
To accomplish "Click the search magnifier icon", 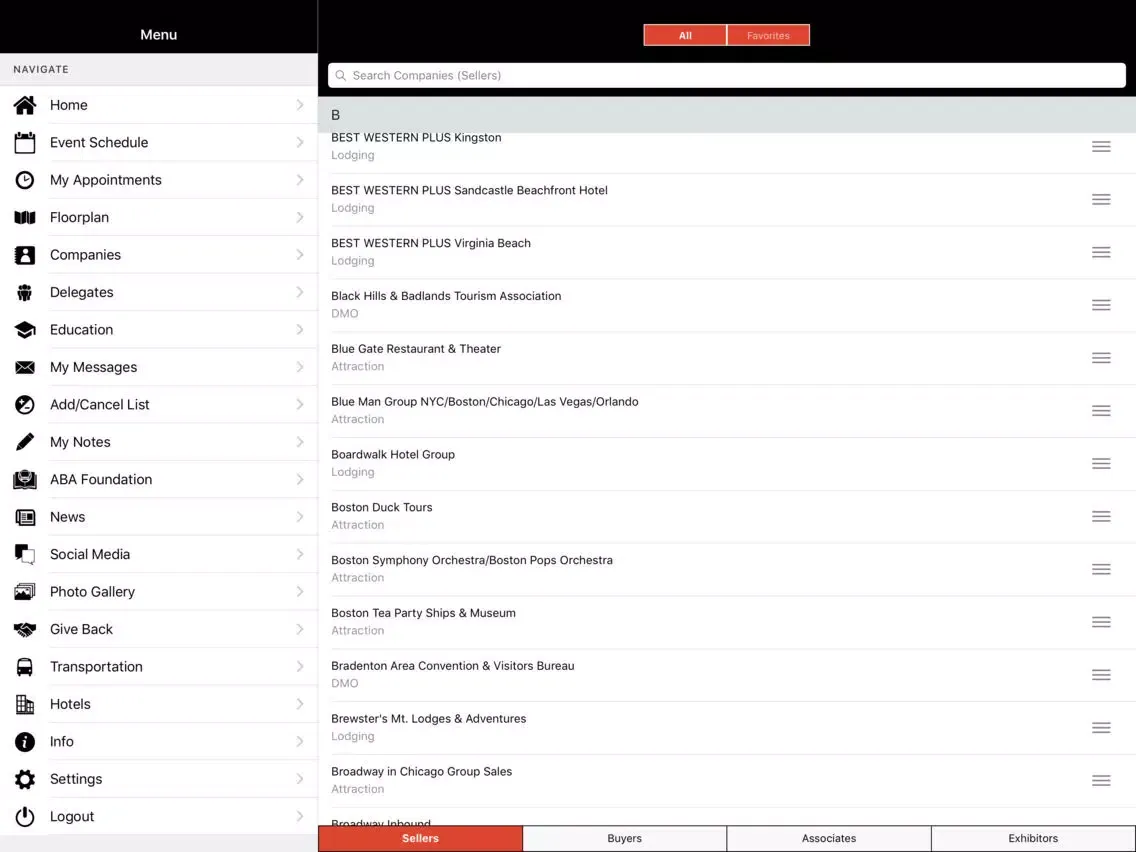I will [341, 75].
